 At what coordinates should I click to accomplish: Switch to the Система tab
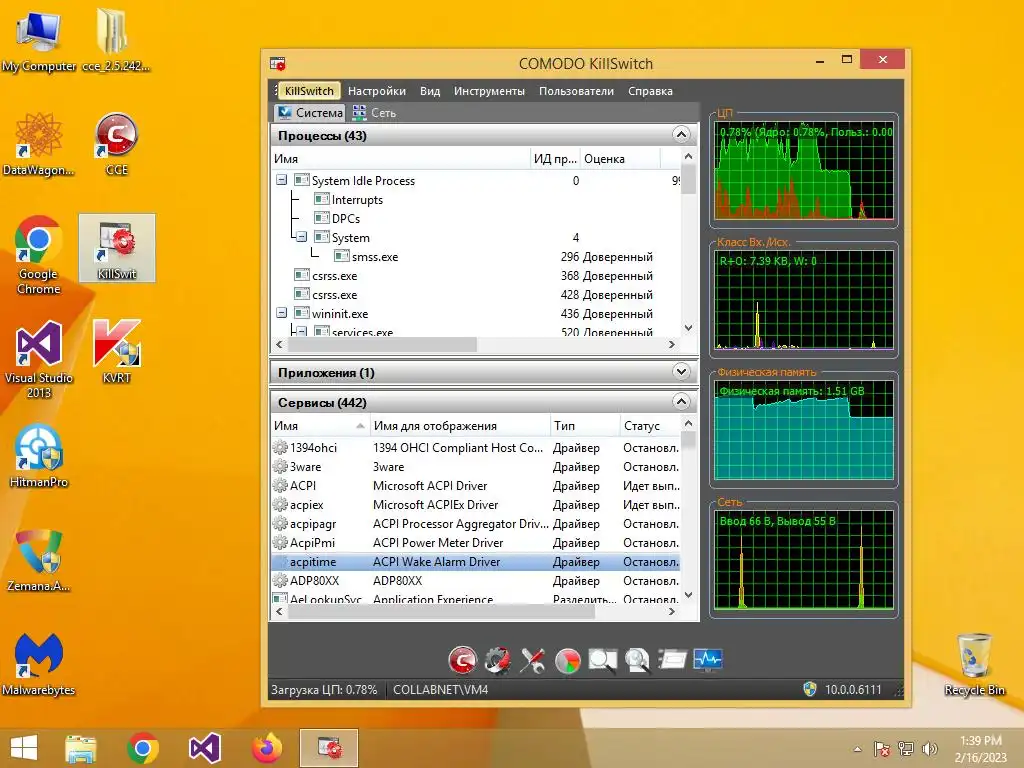[310, 112]
